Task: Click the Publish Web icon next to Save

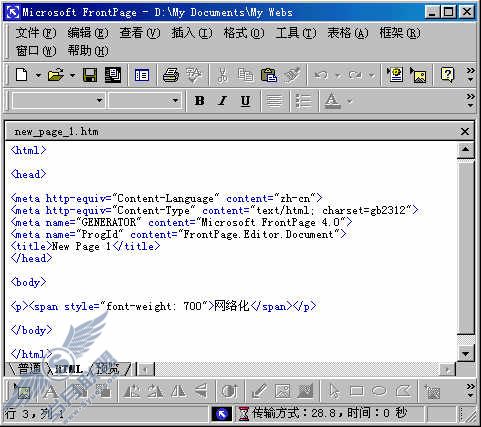Action: (x=113, y=75)
